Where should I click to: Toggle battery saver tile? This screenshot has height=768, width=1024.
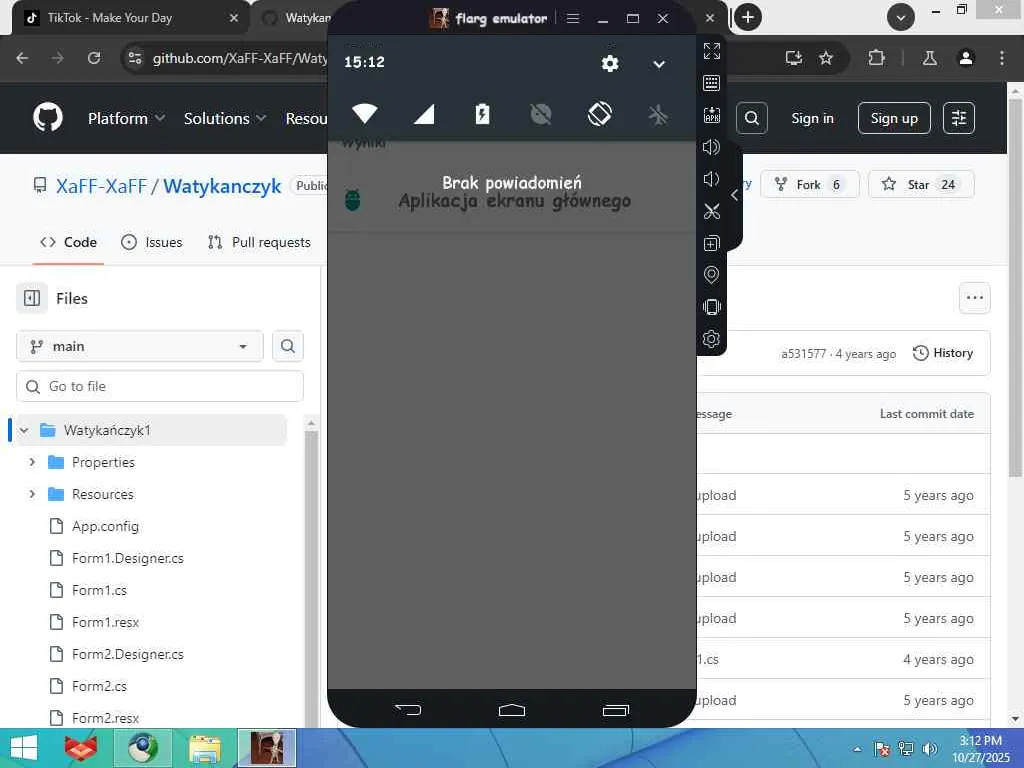click(482, 114)
